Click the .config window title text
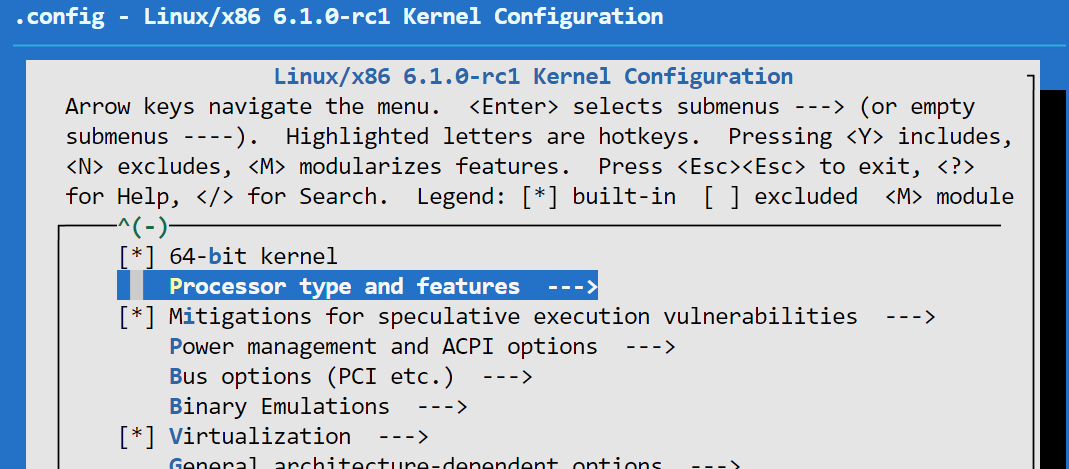 [x=338, y=17]
